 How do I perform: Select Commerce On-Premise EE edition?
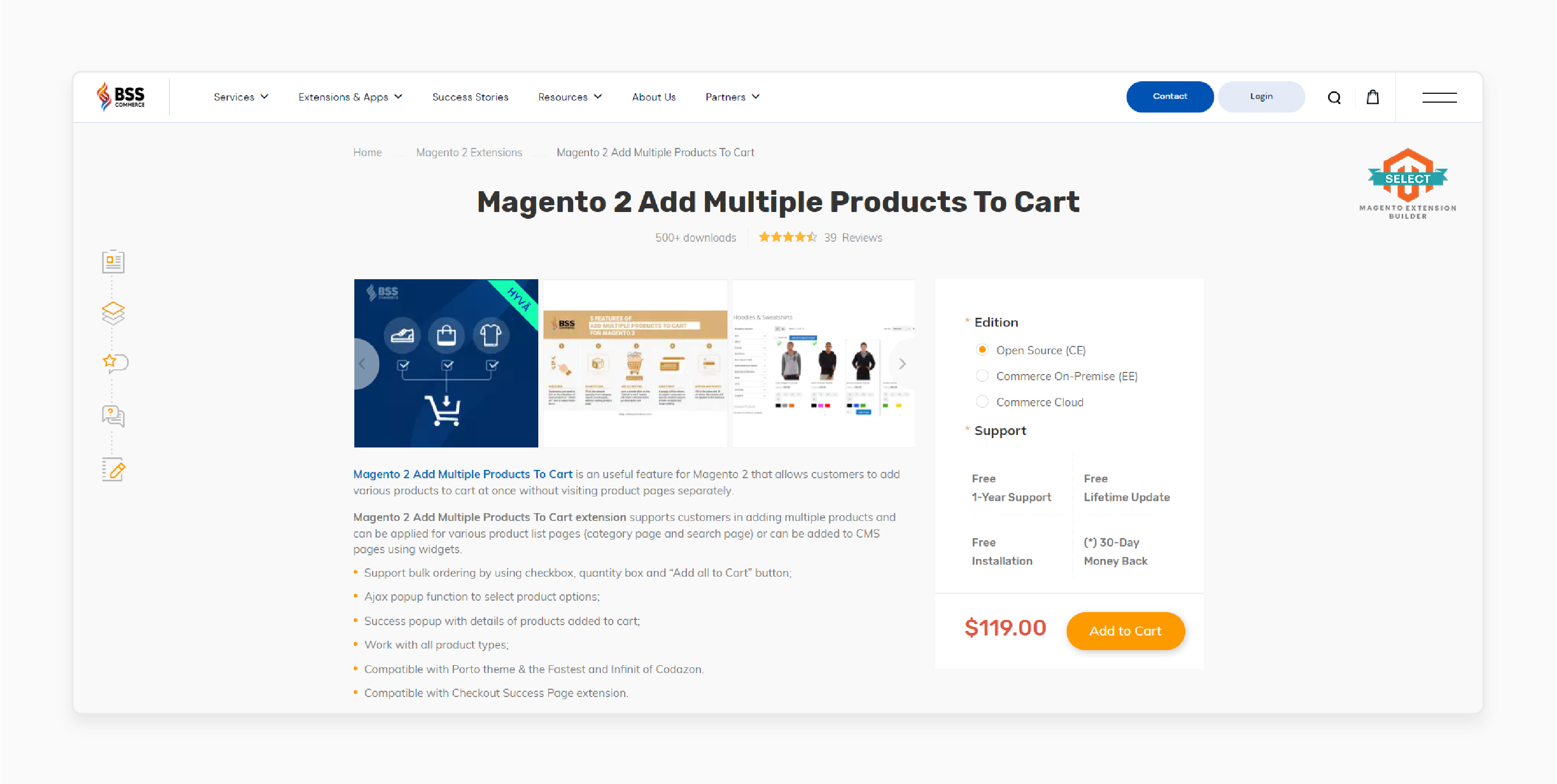[984, 376]
